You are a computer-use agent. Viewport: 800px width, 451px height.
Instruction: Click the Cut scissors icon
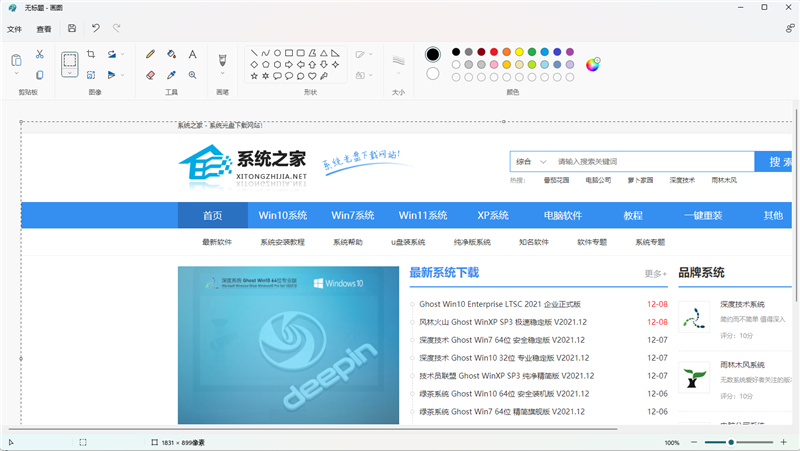point(39,54)
